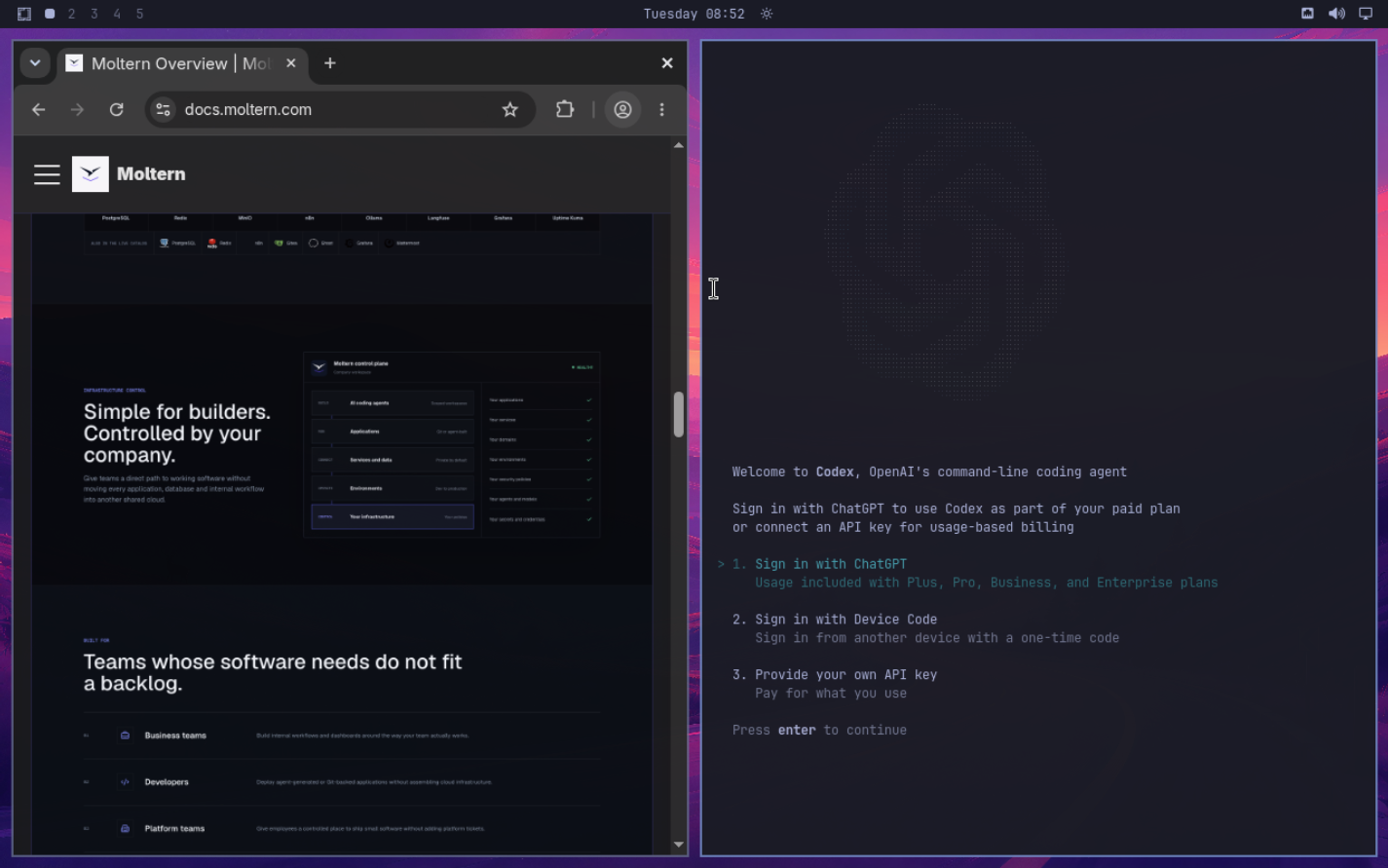View site information icon in address bar
Image resolution: width=1389 pixels, height=868 pixels.
coord(164,110)
